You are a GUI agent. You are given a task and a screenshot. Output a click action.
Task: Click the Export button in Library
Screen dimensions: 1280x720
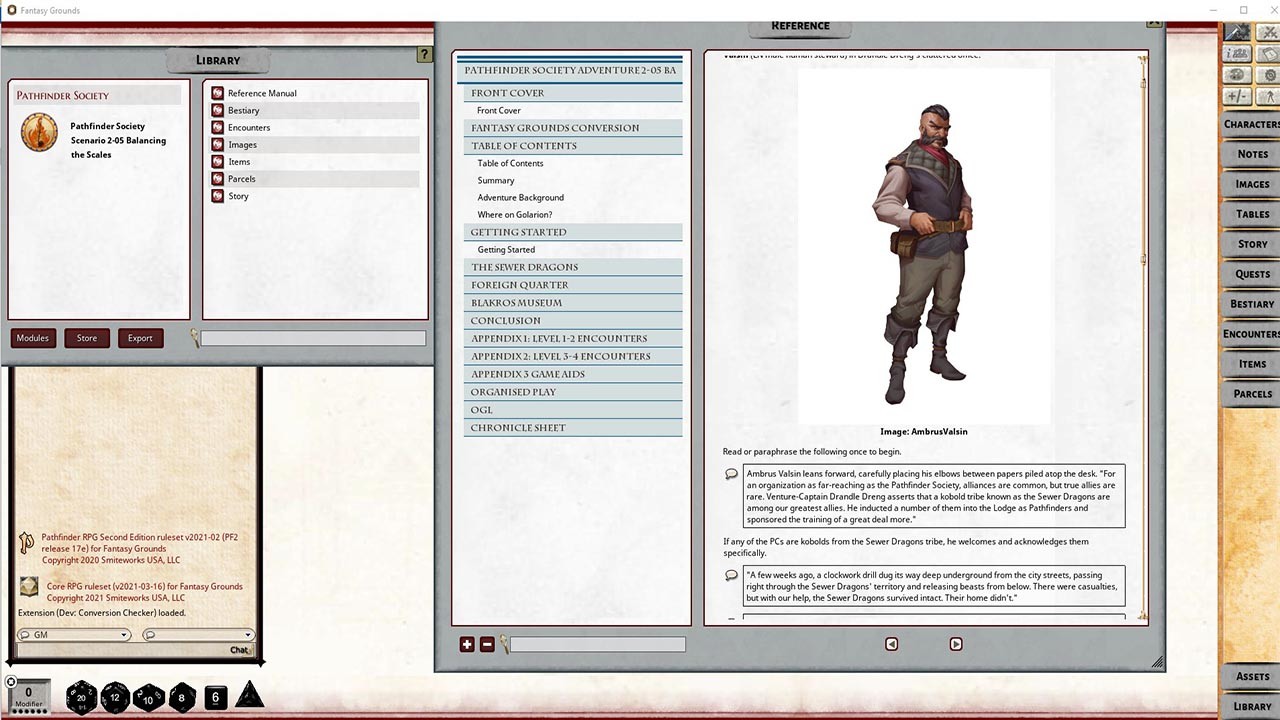[139, 338]
